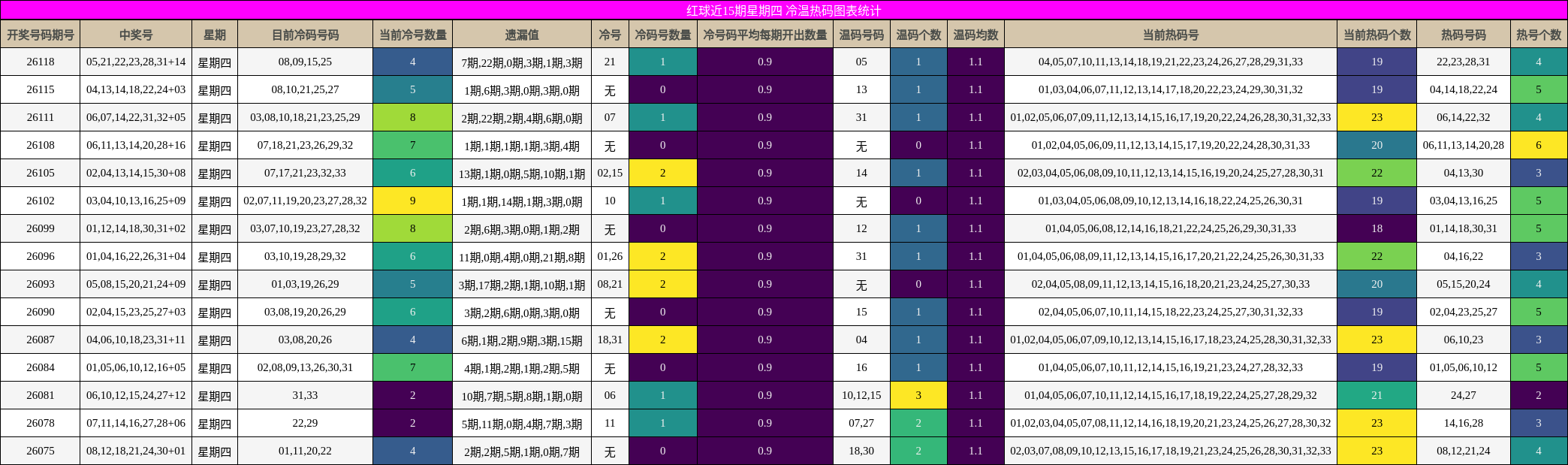The width and height of the screenshot is (1568, 465).
Task: Click issue number 26108
Action: coord(41,145)
